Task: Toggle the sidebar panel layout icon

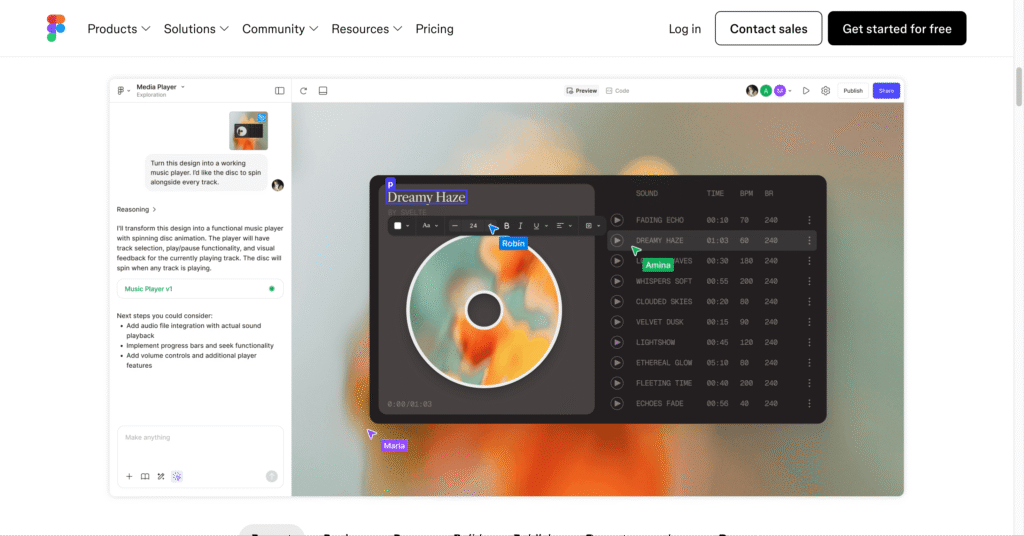Action: [280, 91]
